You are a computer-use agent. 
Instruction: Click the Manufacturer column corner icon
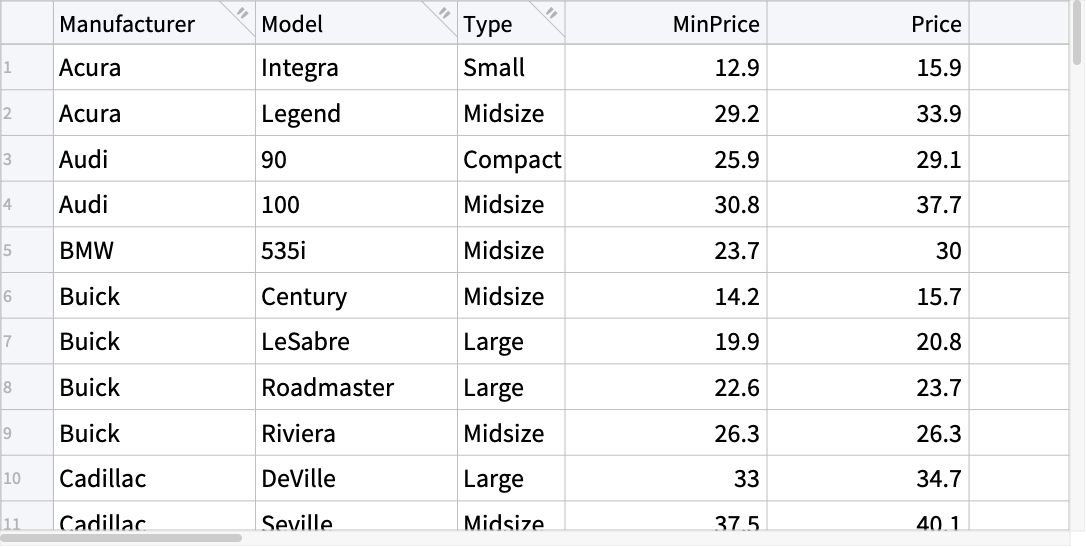pos(242,12)
